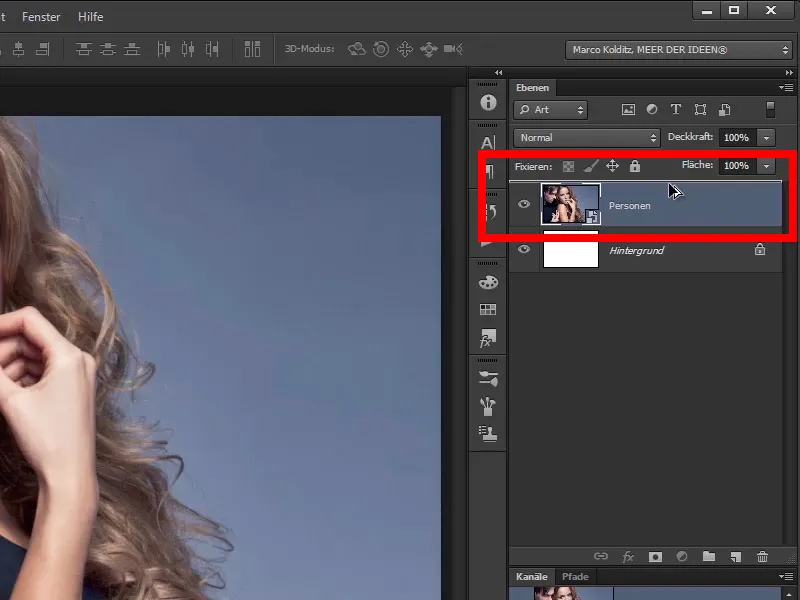
Task: Click the align horizontal centers icon
Action: tap(18, 49)
